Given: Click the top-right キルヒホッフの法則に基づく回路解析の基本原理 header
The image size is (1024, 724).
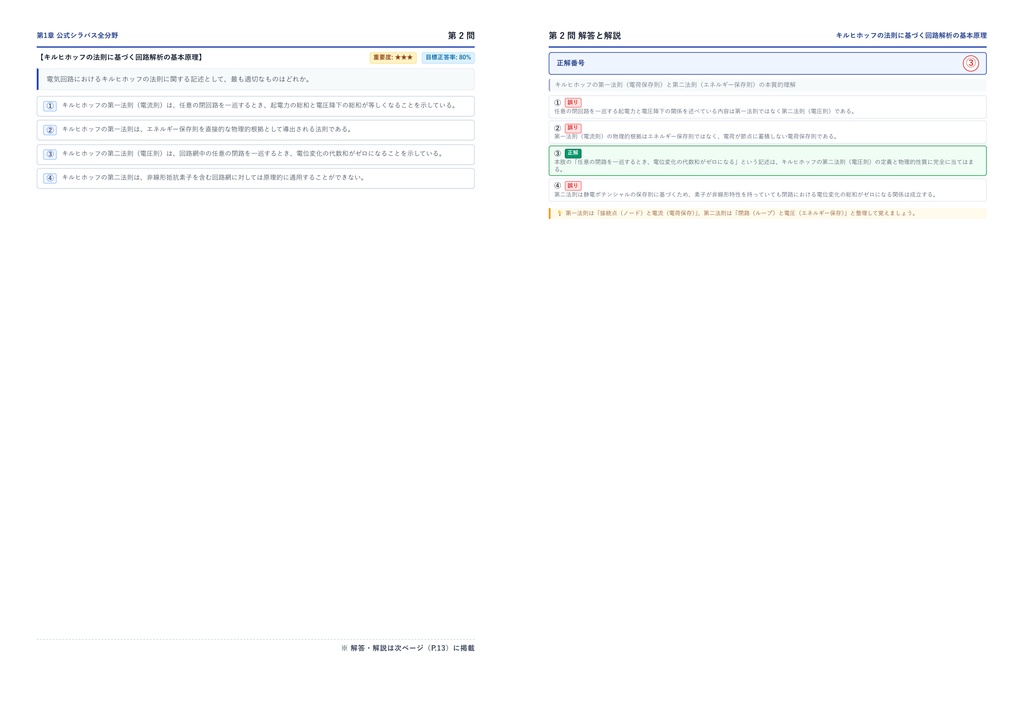Looking at the screenshot, I should [x=911, y=35].
